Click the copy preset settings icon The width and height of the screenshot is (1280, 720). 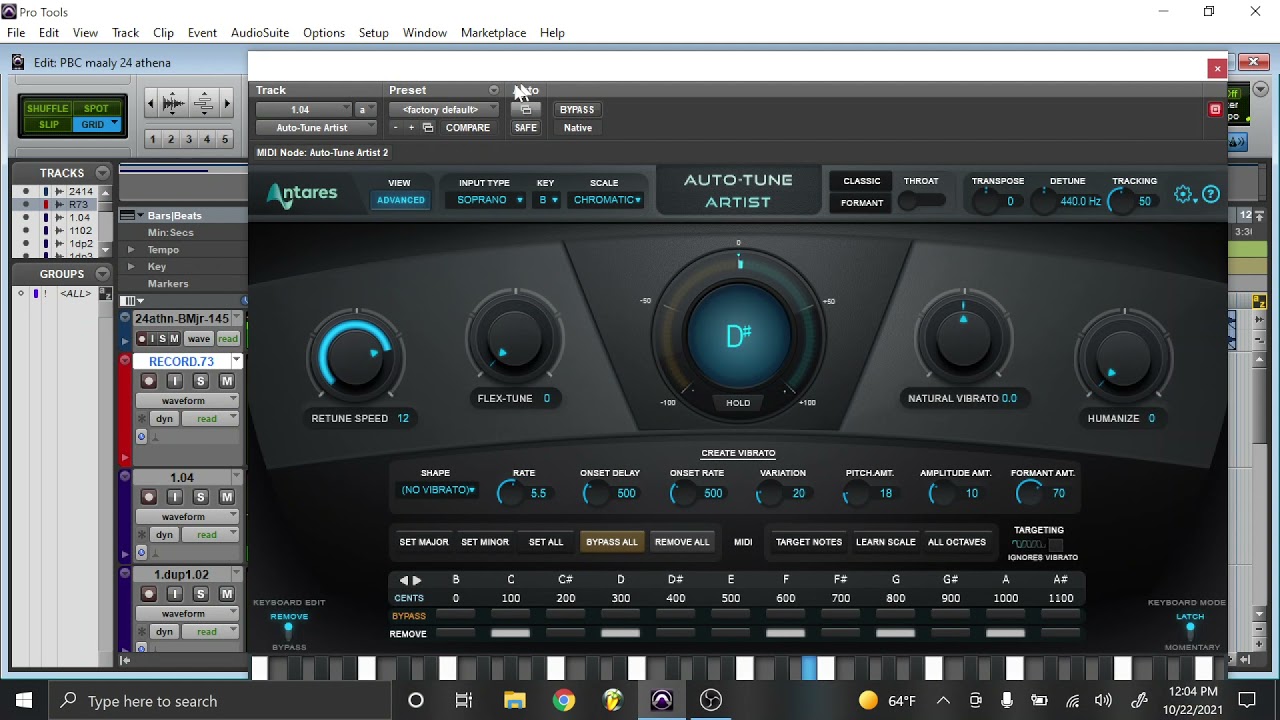click(x=428, y=128)
